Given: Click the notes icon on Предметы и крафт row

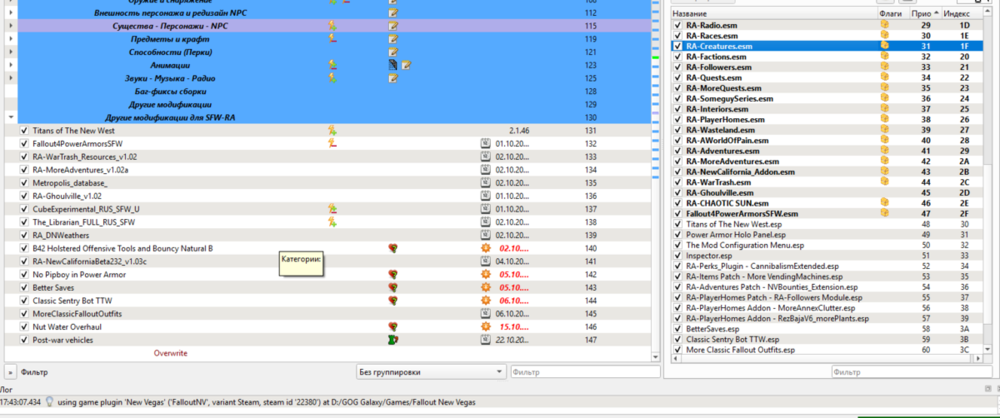Looking at the screenshot, I should [x=393, y=39].
